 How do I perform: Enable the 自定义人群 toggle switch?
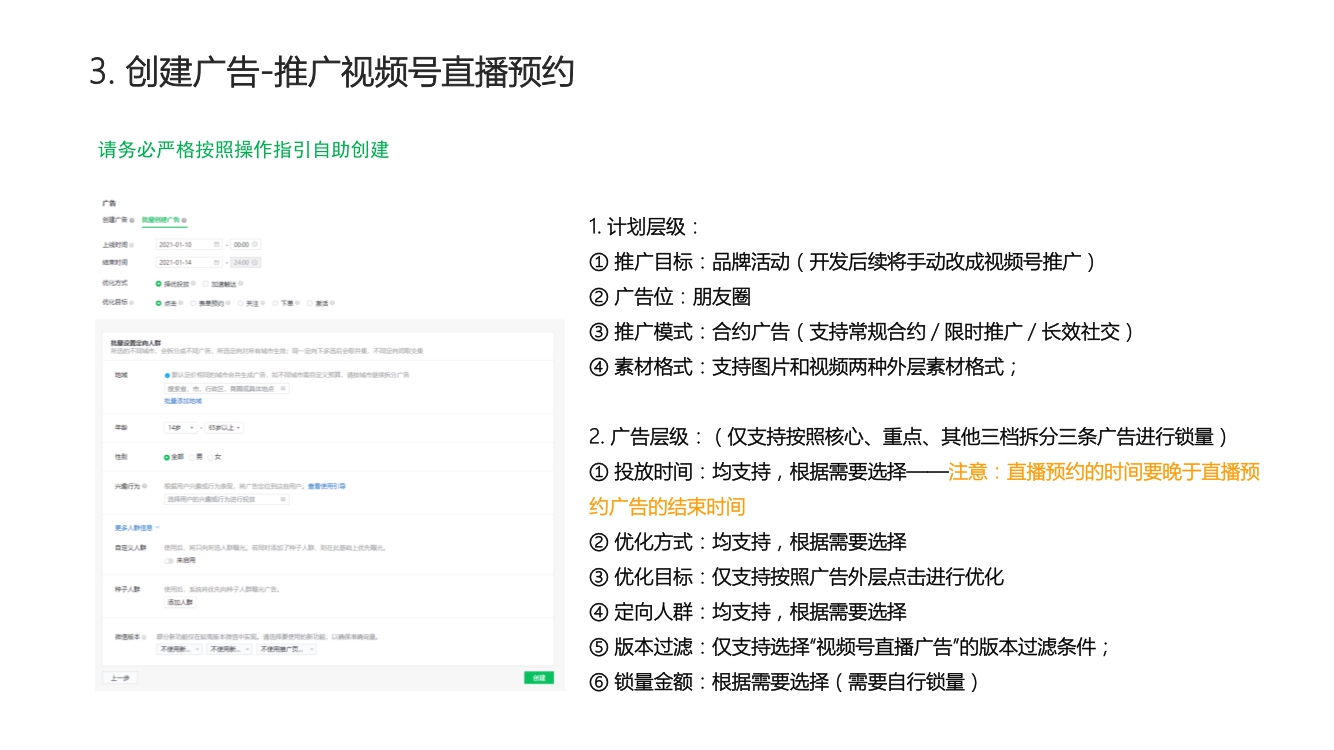click(x=170, y=561)
